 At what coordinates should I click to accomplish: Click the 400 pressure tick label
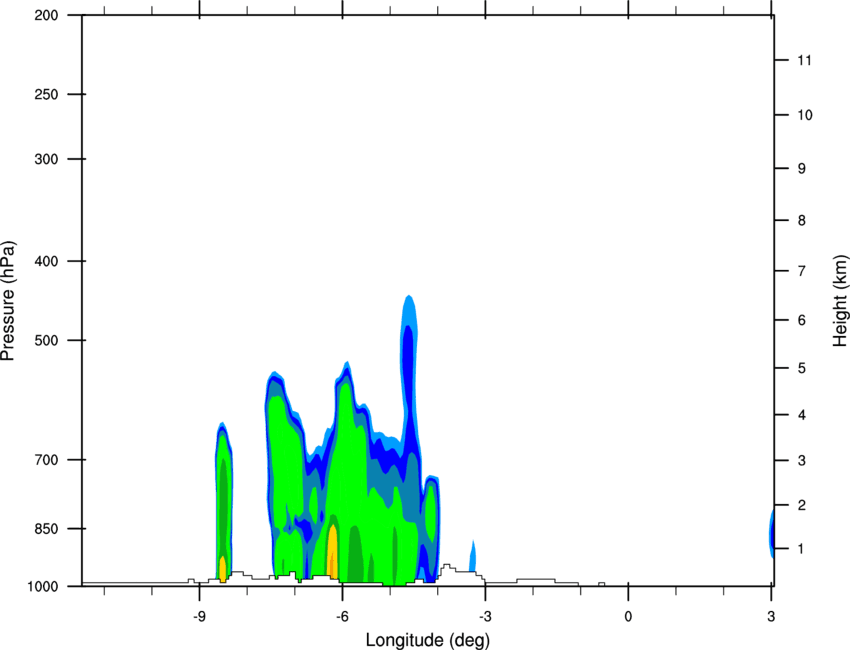pyautogui.click(x=46, y=261)
